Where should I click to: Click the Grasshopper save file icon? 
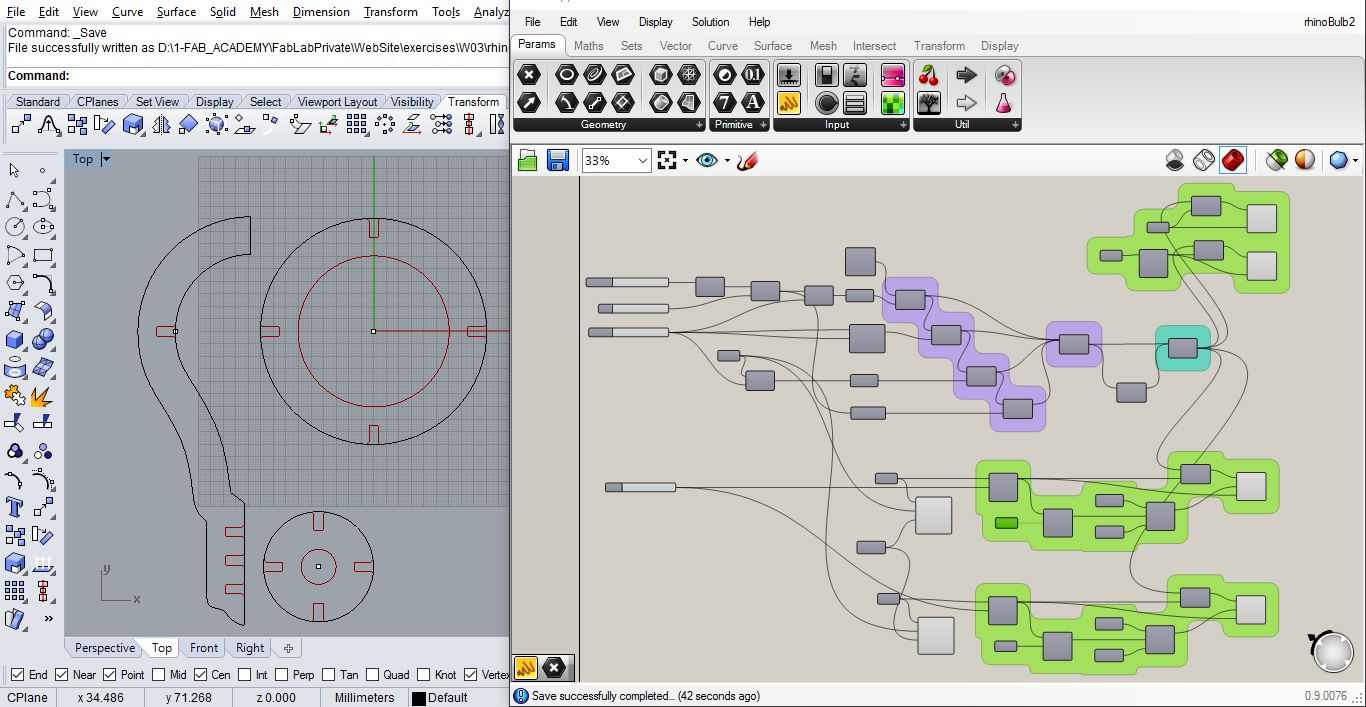558,160
